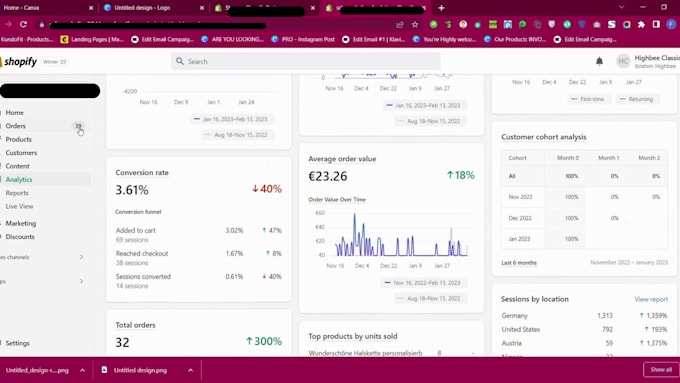Open Content in the sidebar

click(x=17, y=166)
